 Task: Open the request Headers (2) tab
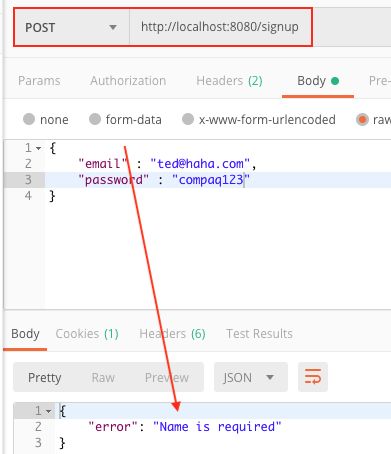pos(229,81)
